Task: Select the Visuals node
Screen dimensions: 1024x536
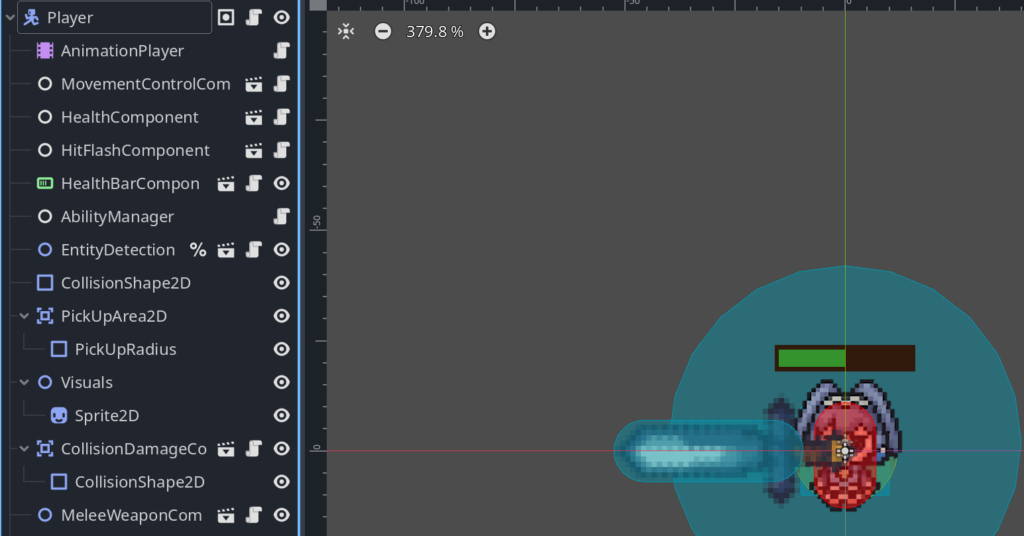Action: [x=86, y=383]
